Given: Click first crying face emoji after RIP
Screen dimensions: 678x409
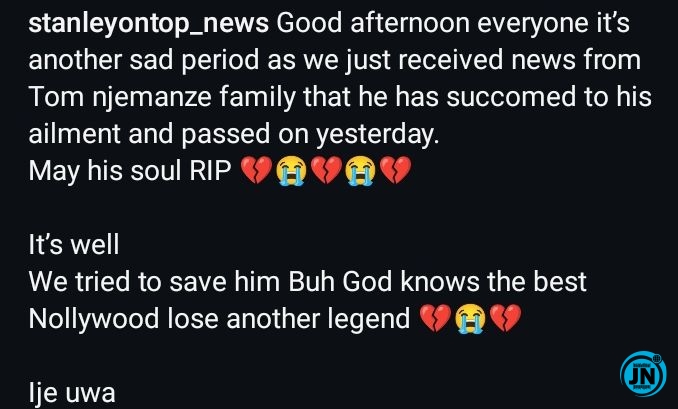Looking at the screenshot, I should pos(291,170).
